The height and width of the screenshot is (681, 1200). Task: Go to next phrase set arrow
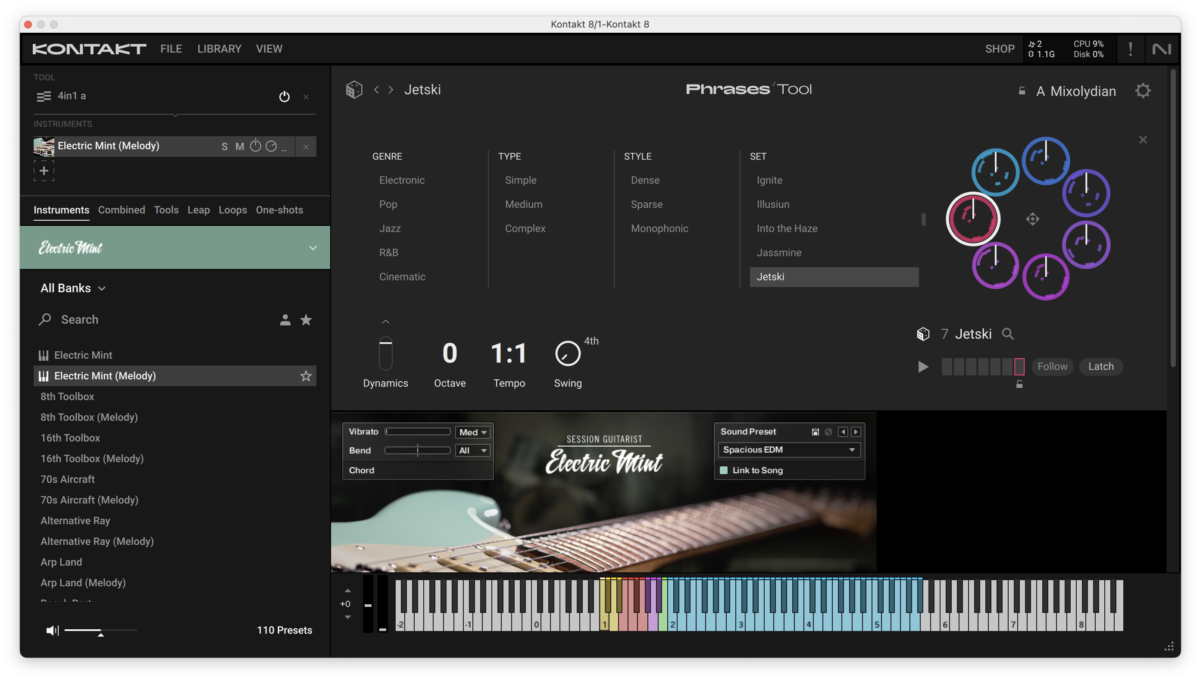391,90
